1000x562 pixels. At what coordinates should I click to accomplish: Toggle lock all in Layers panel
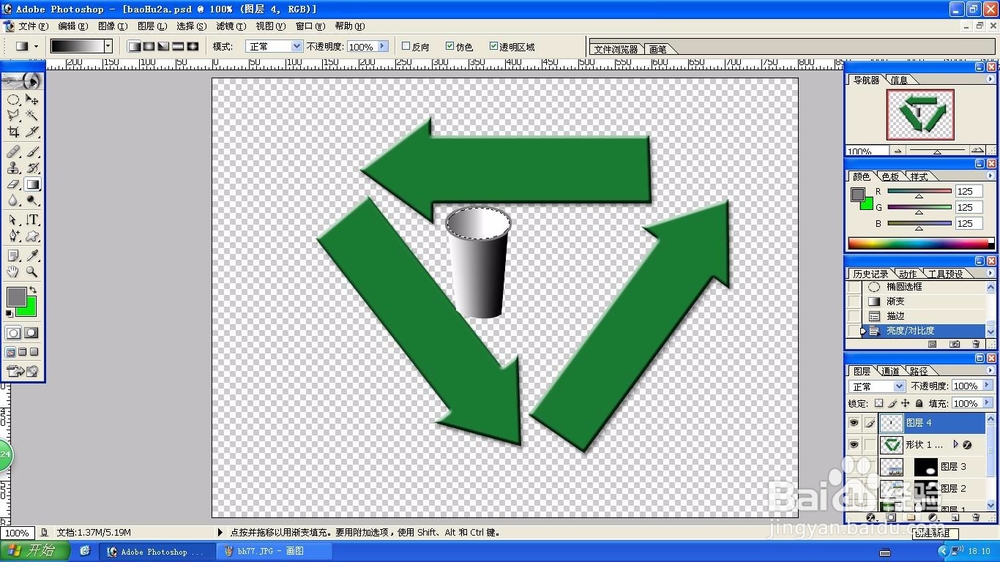coord(919,403)
